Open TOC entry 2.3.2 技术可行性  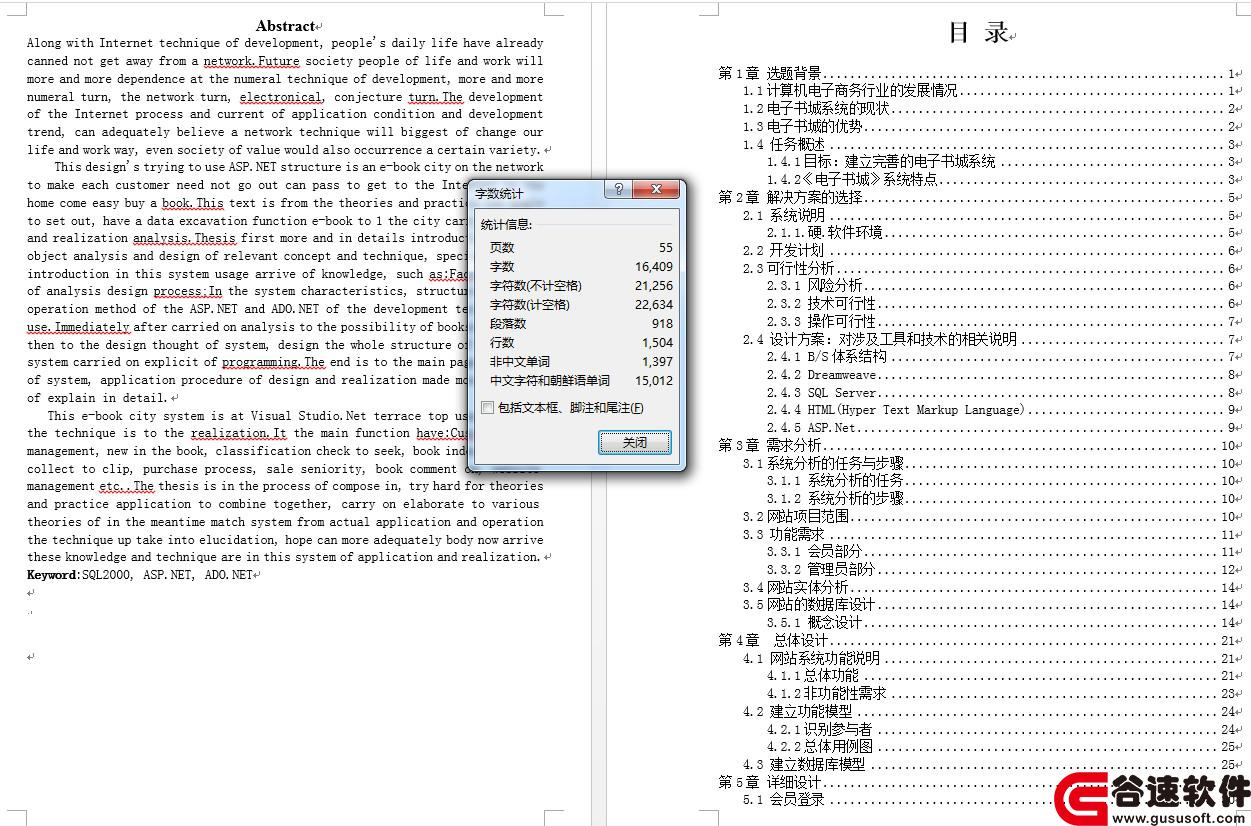[x=1003, y=304]
